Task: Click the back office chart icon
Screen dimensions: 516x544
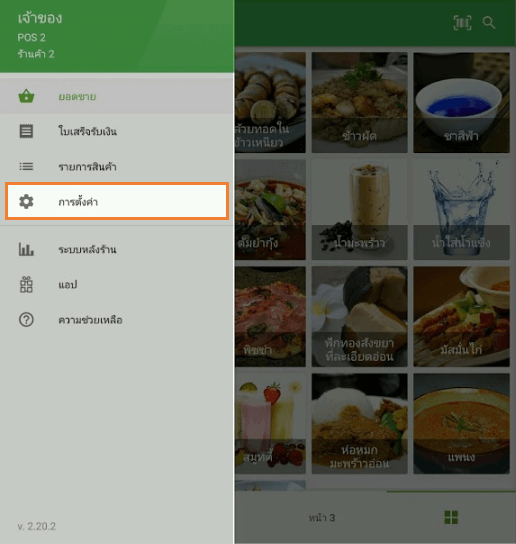Action: tap(26, 249)
